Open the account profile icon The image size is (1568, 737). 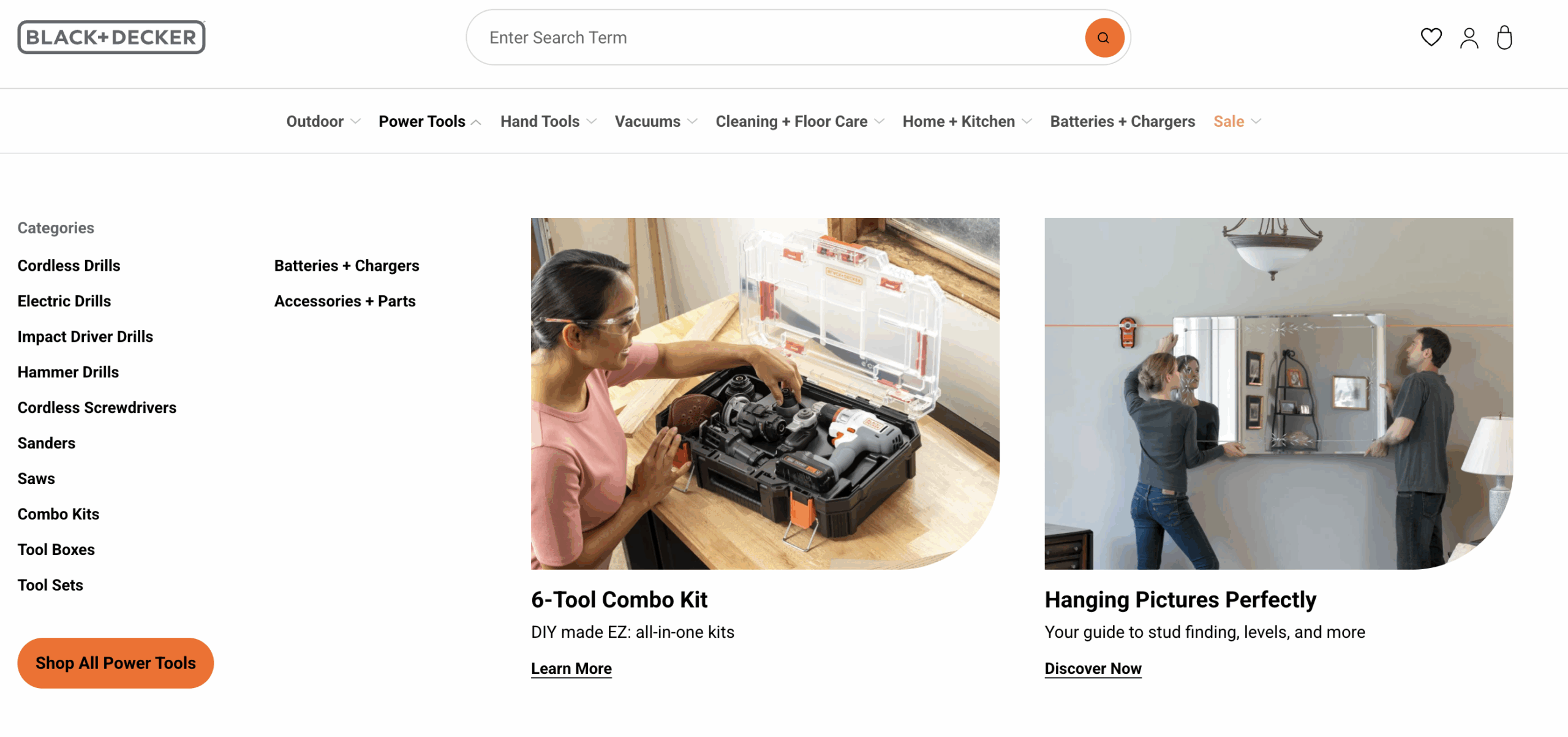tap(1469, 38)
